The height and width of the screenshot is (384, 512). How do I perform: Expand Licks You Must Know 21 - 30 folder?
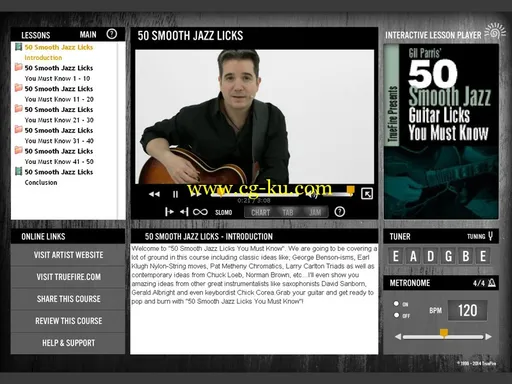tap(59, 115)
